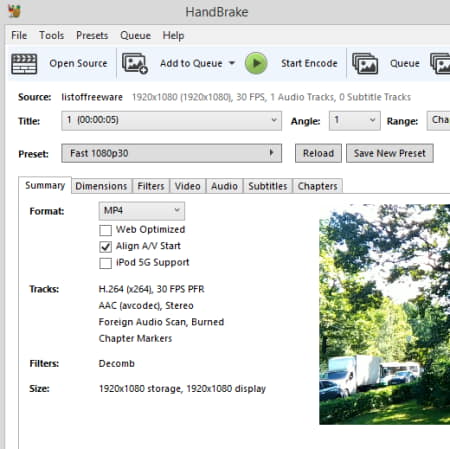Open the Help menu
The width and height of the screenshot is (450, 449).
point(173,35)
